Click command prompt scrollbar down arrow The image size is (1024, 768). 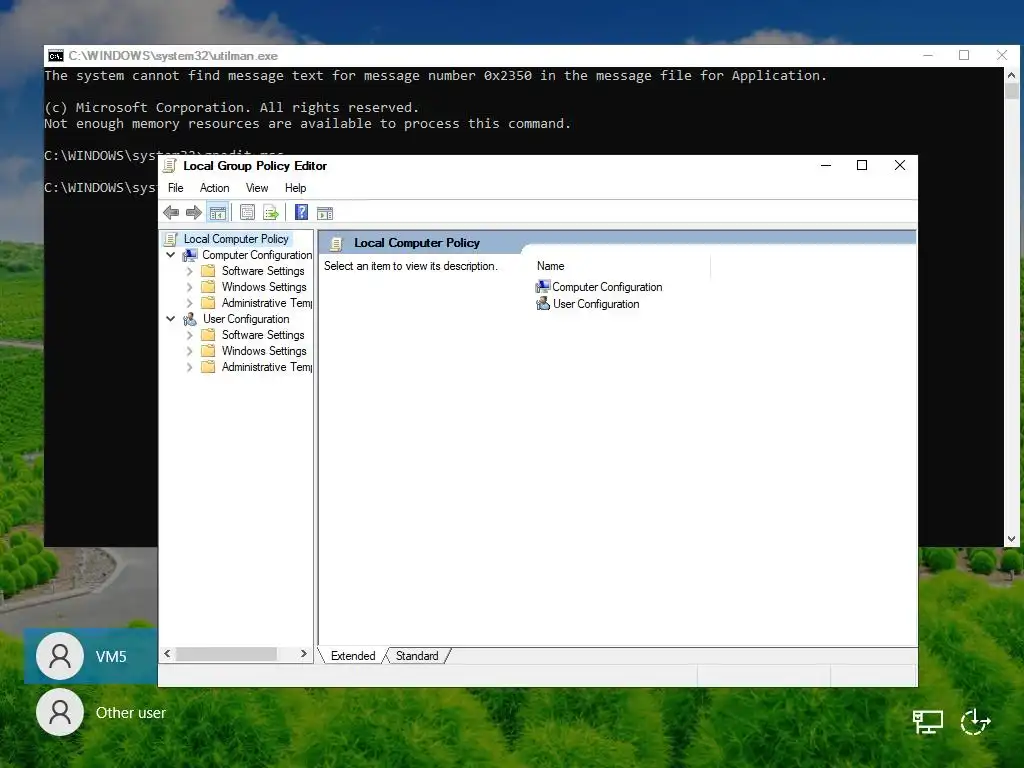(x=1011, y=539)
